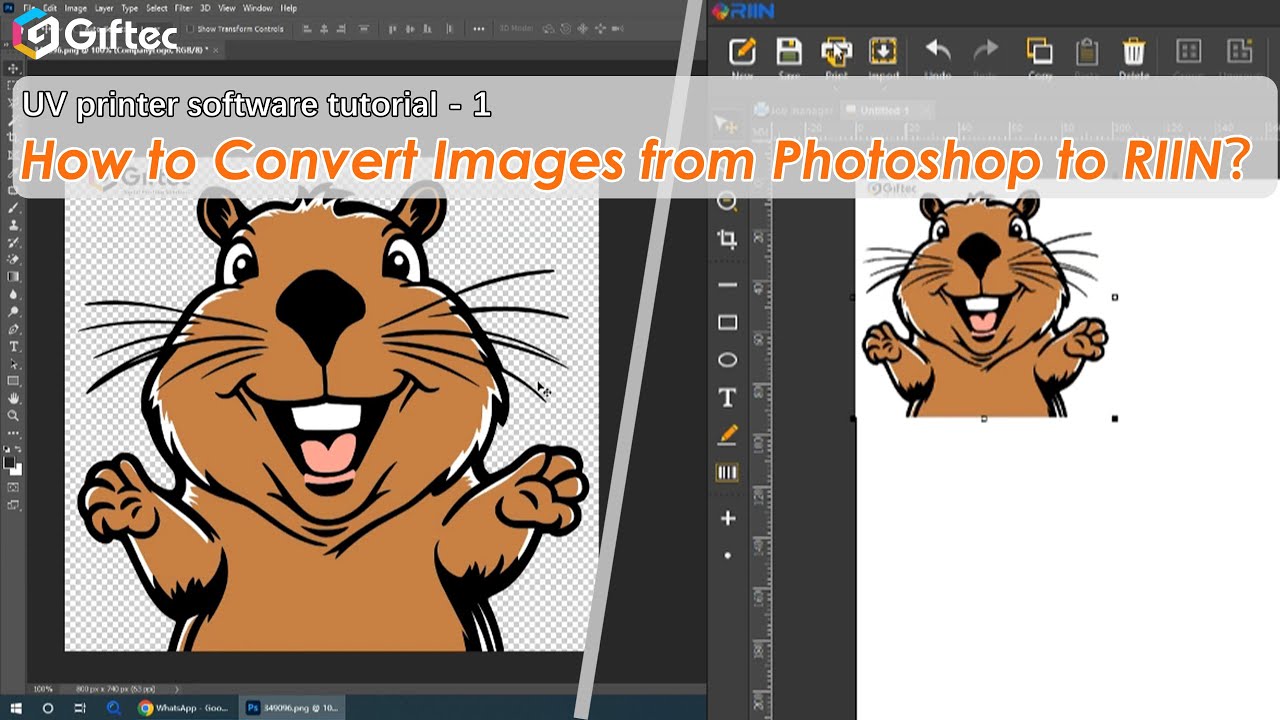Click the Import icon in RIIN

point(883,52)
